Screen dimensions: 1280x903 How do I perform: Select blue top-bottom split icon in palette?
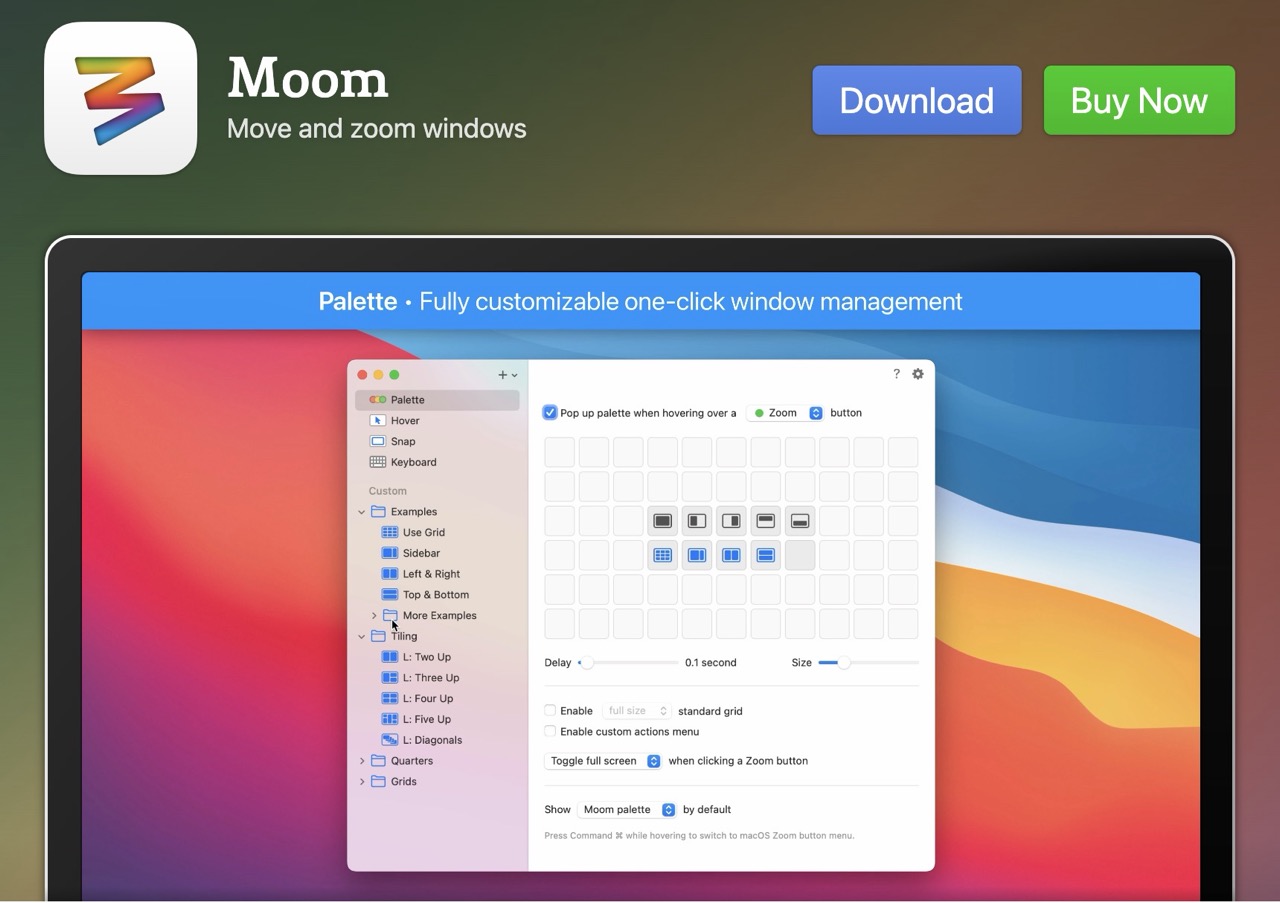click(x=766, y=555)
